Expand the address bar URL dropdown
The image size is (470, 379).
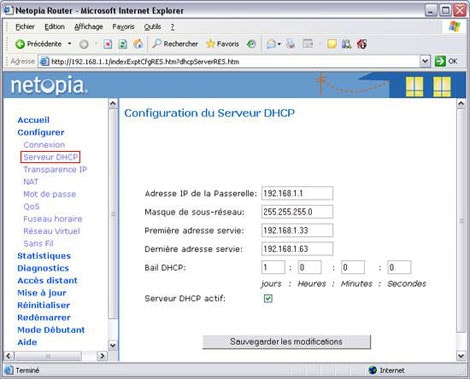point(425,61)
